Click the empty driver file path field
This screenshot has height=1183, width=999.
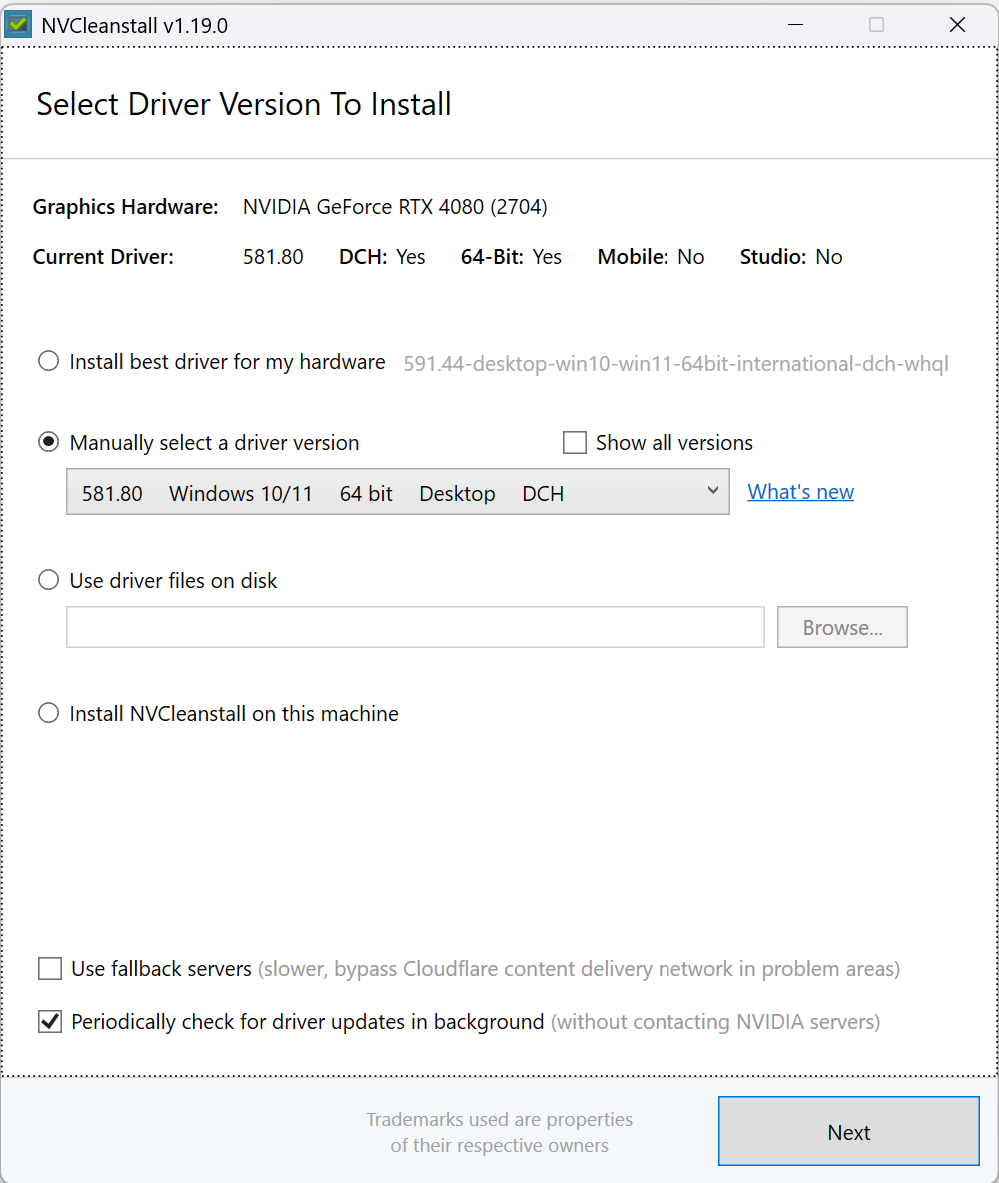tap(415, 627)
